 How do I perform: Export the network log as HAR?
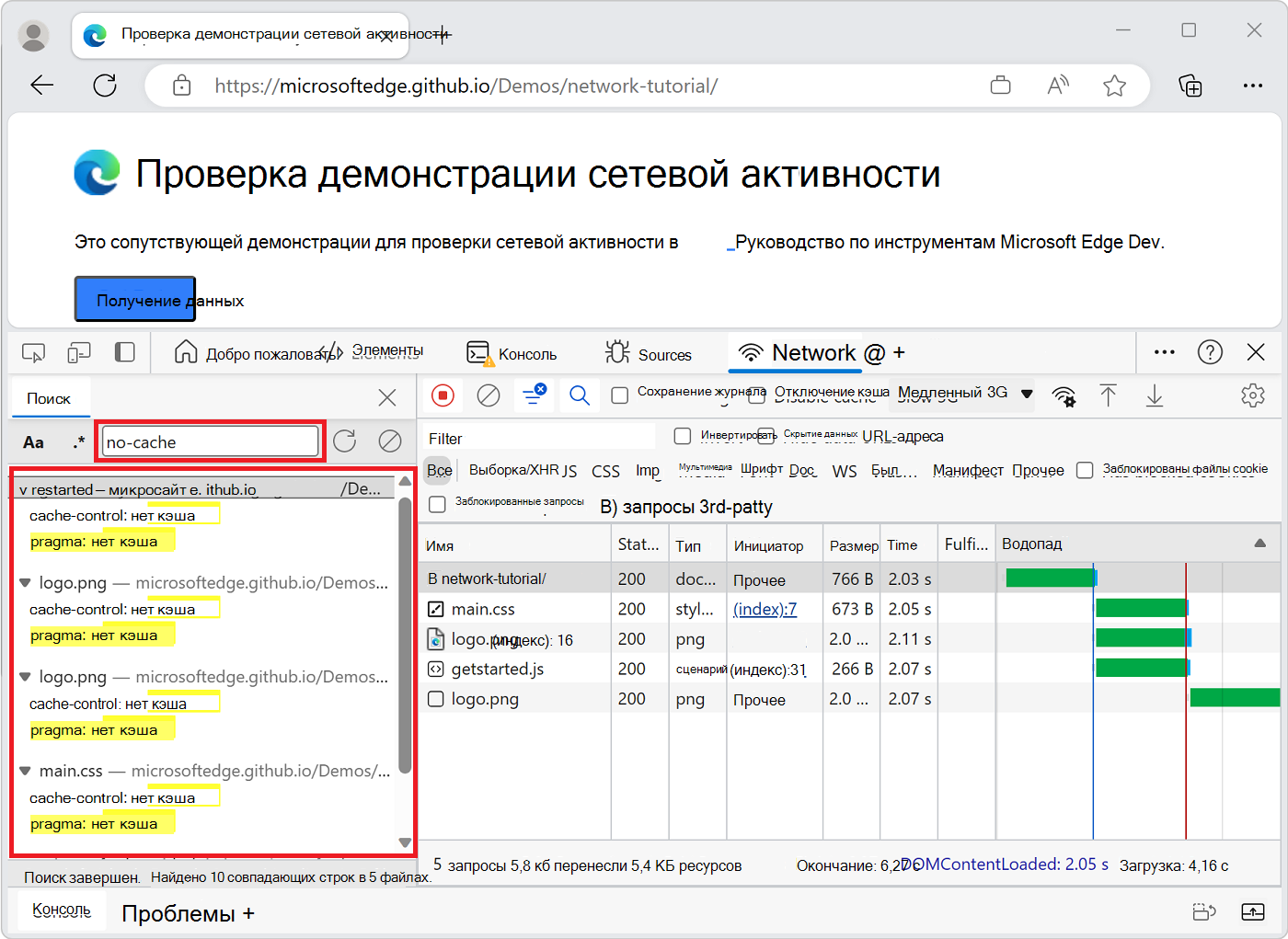[x=1153, y=395]
